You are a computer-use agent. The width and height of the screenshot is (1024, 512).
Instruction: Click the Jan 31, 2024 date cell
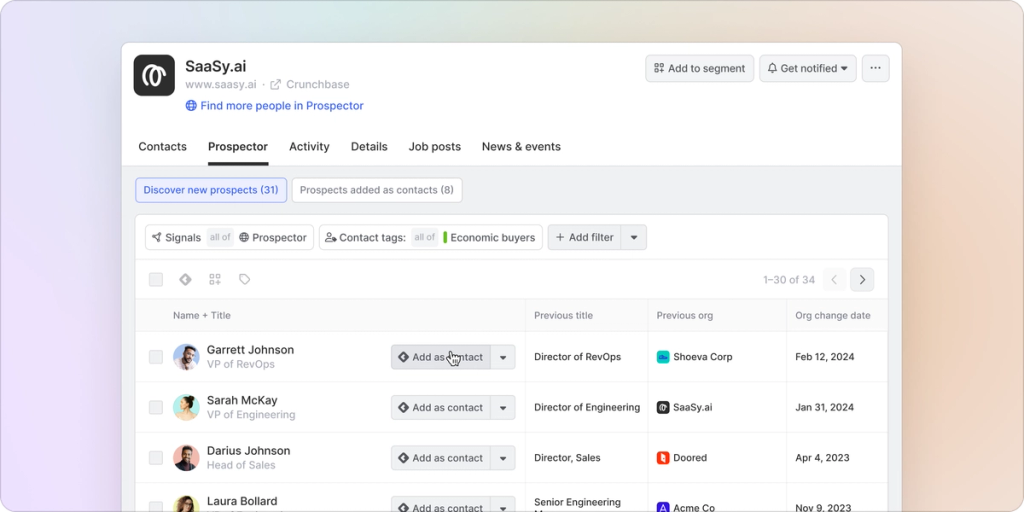point(825,408)
